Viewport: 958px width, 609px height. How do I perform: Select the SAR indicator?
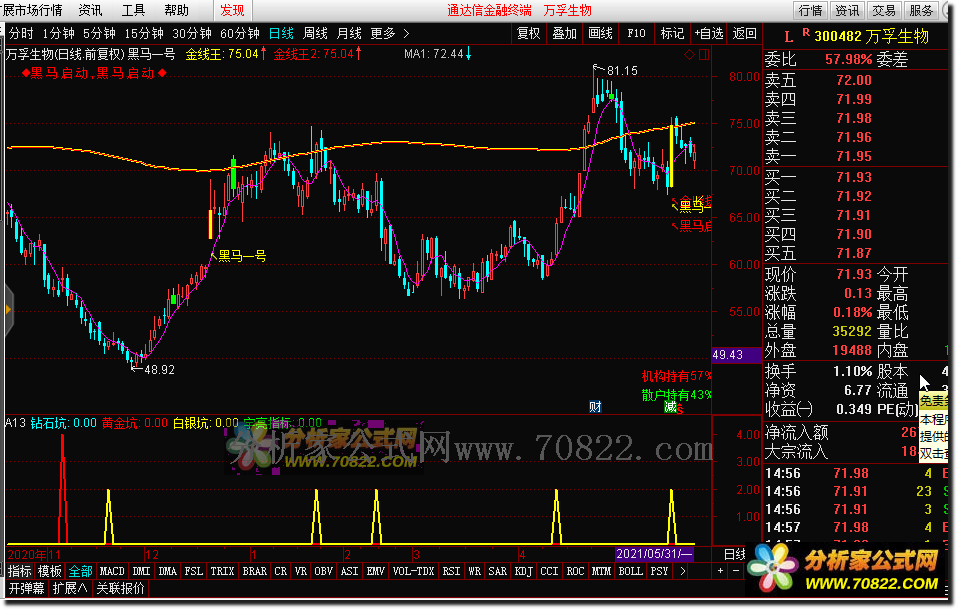(x=497, y=571)
